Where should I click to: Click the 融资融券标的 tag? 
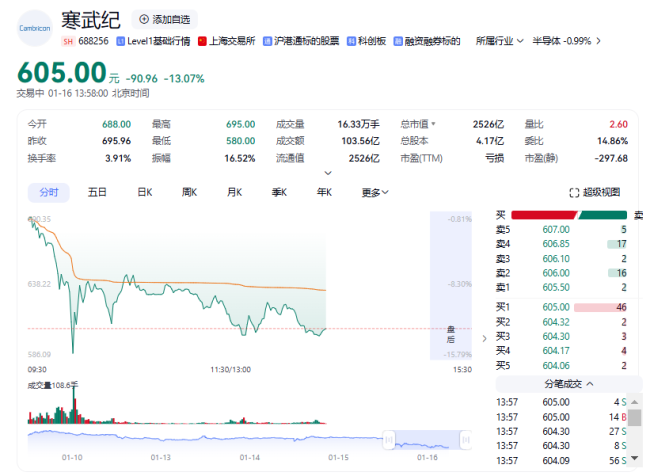pos(427,41)
